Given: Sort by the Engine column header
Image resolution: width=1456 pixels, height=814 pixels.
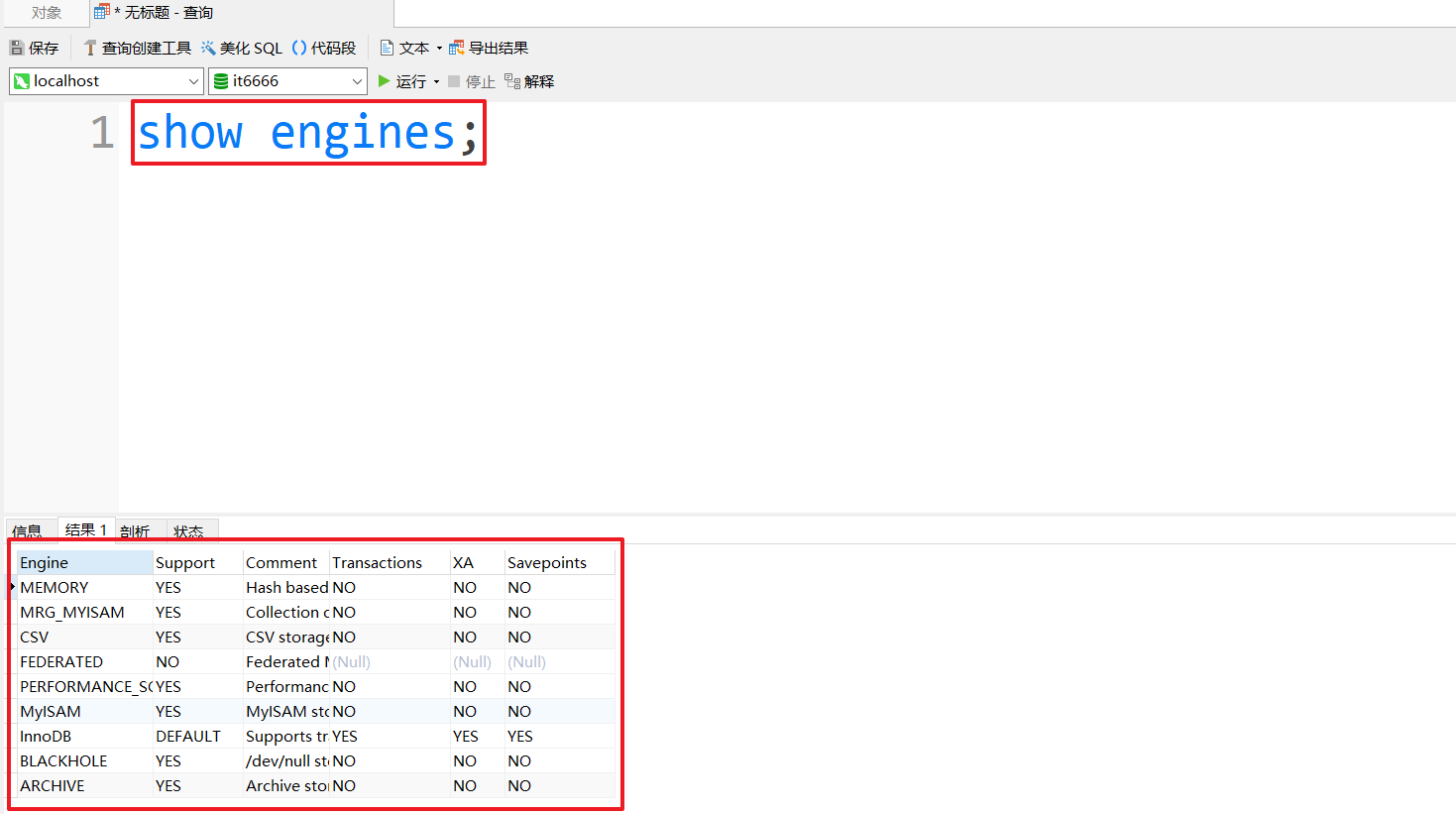Looking at the screenshot, I should (x=85, y=562).
